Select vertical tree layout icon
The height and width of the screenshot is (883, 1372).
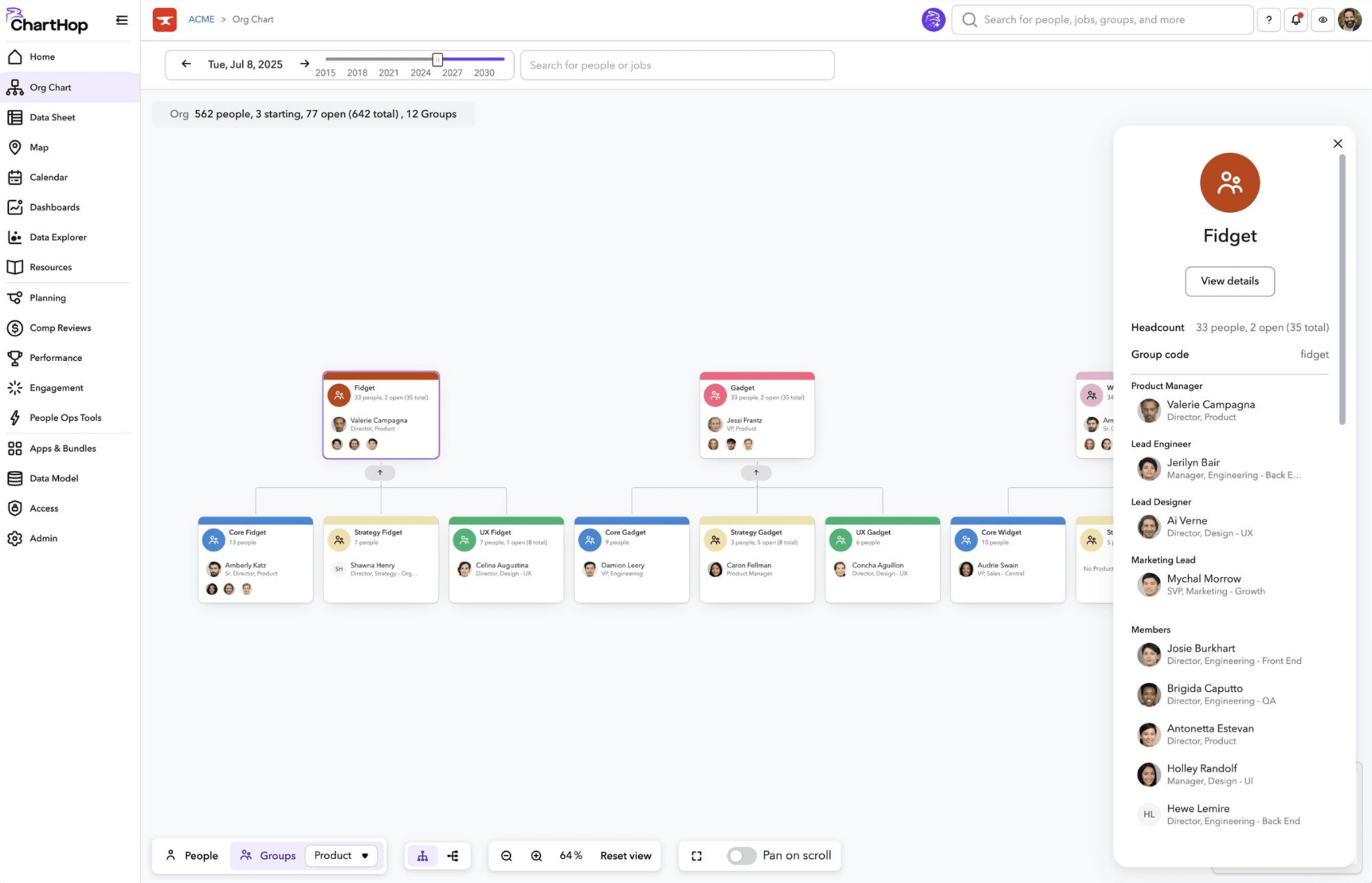click(422, 856)
